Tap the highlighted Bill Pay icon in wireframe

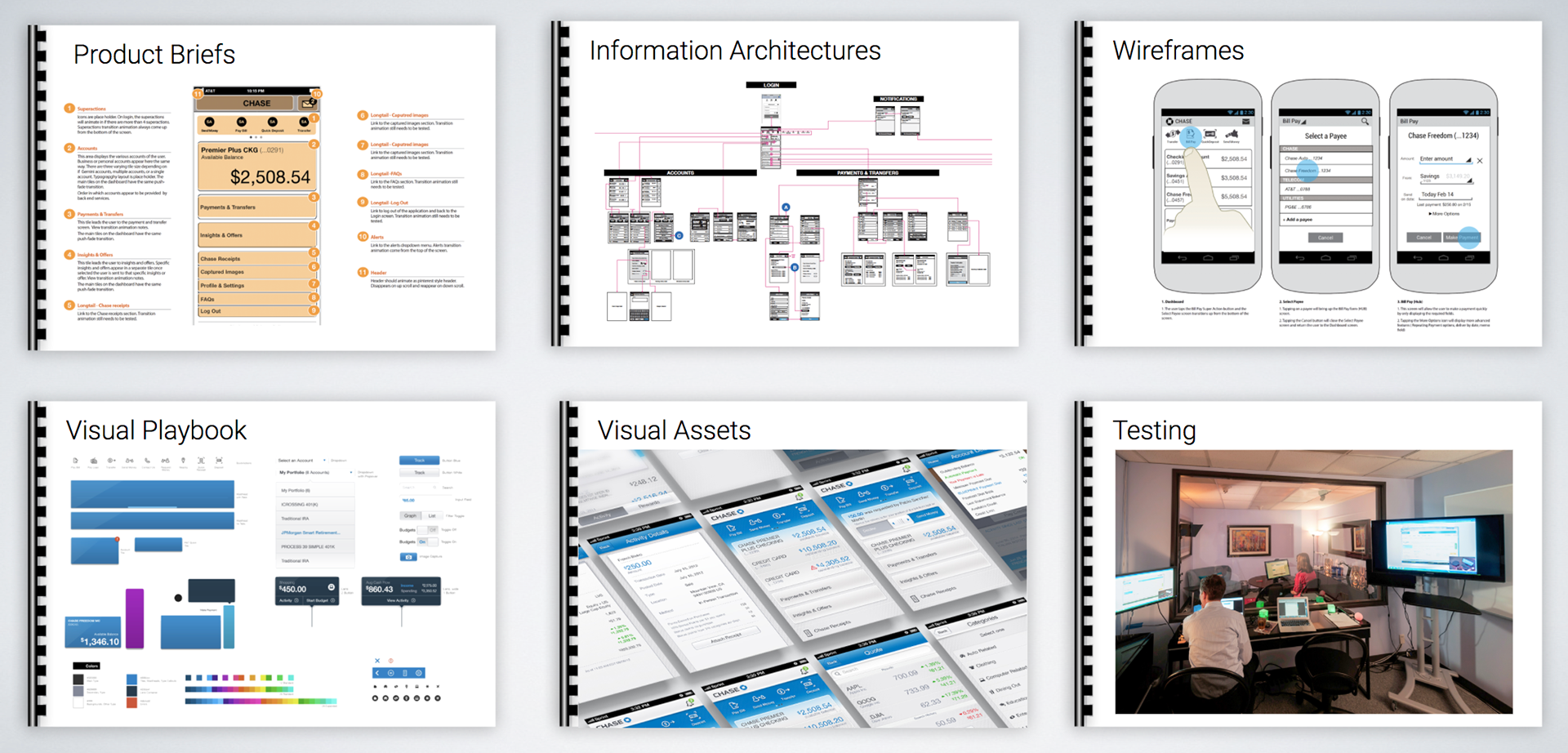(1191, 135)
